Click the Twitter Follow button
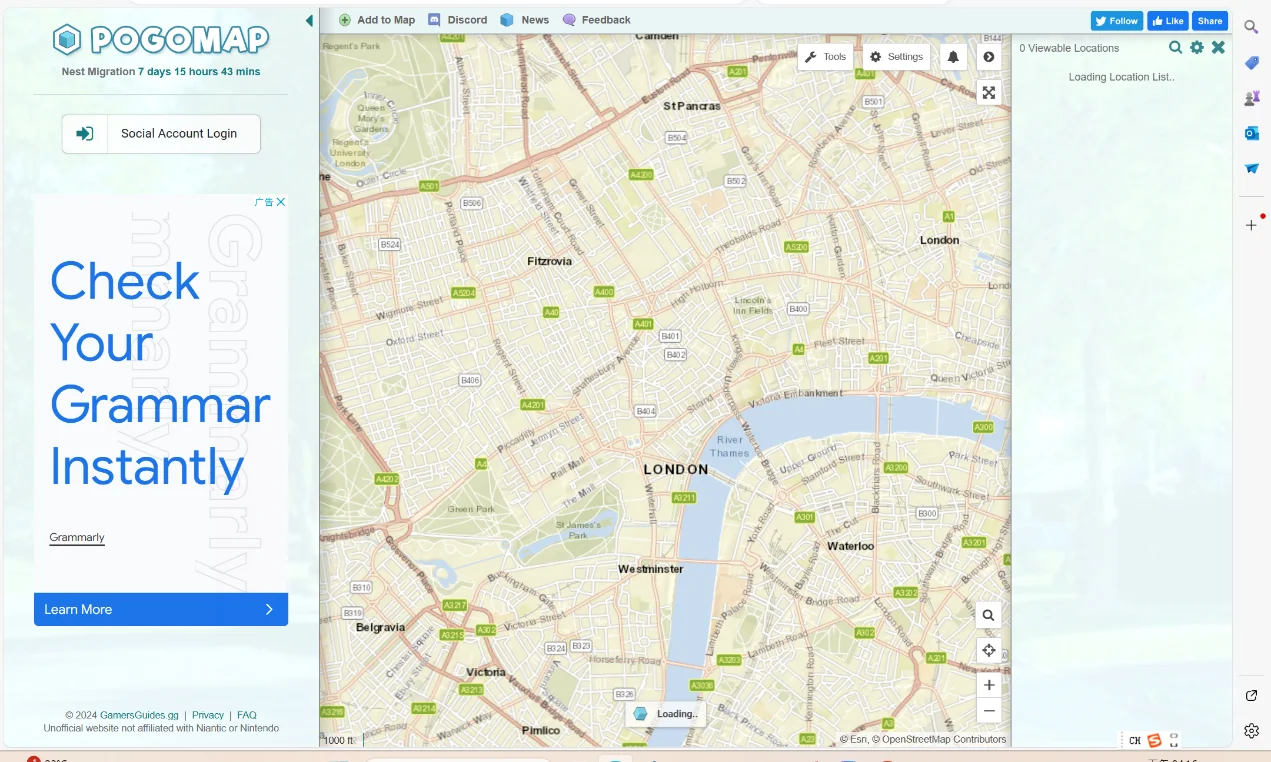This screenshot has height=762, width=1271. coord(1116,21)
